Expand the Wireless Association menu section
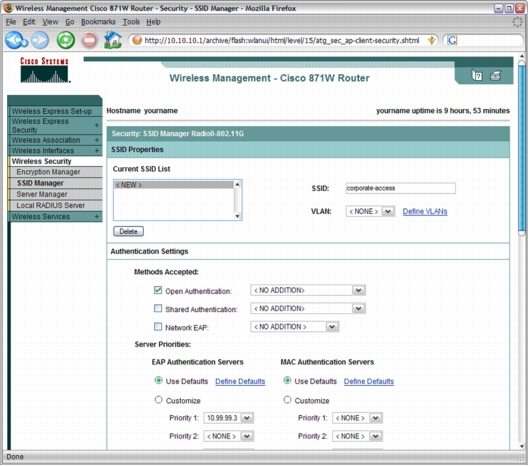Image resolution: width=530 pixels, height=467 pixels. [x=97, y=140]
